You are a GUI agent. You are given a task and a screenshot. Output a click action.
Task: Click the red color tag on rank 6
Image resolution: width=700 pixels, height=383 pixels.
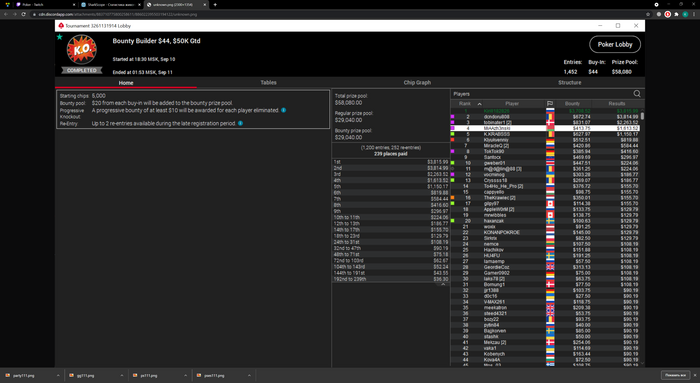pos(453,140)
